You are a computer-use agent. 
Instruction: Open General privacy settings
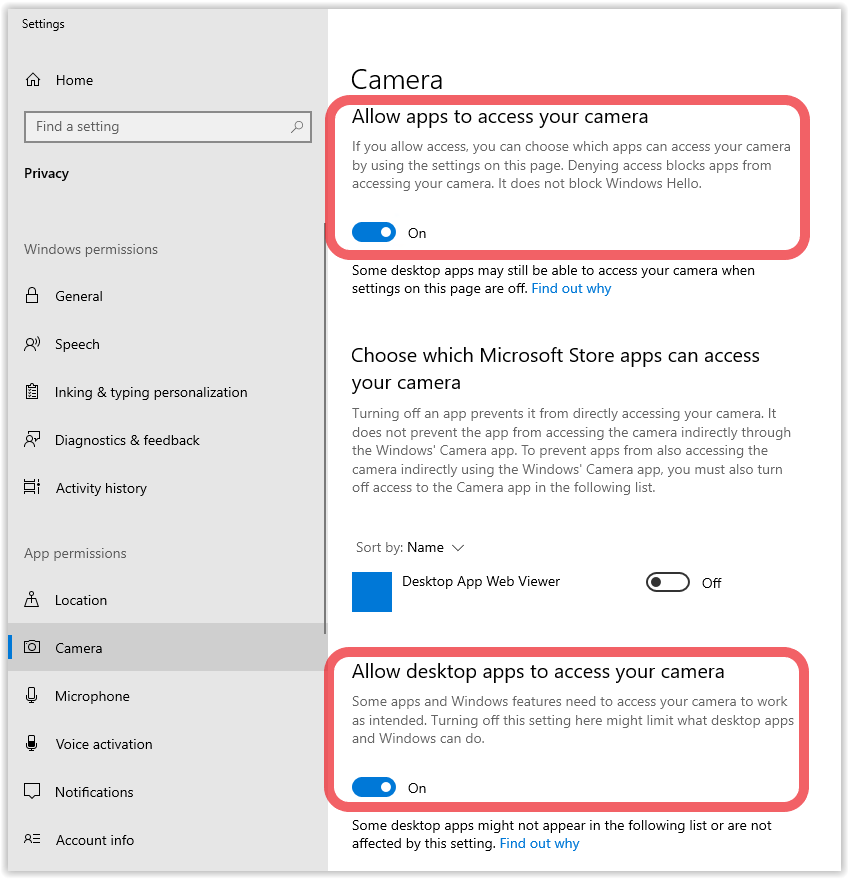[79, 296]
